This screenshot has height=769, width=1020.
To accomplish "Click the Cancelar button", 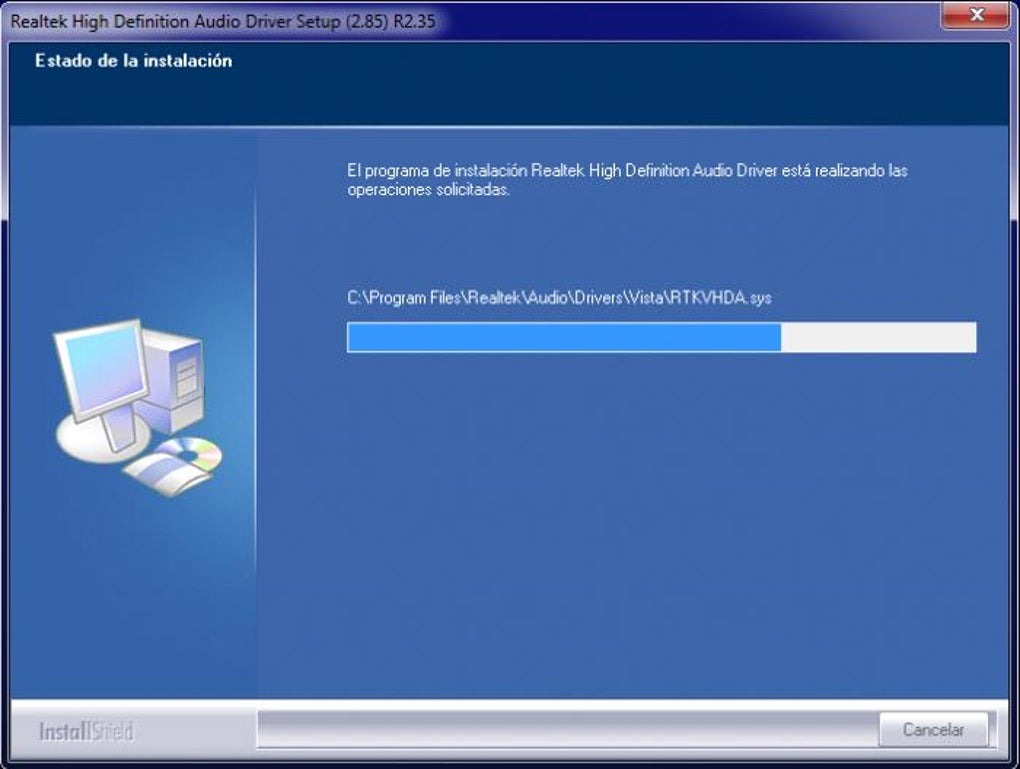I will 933,729.
